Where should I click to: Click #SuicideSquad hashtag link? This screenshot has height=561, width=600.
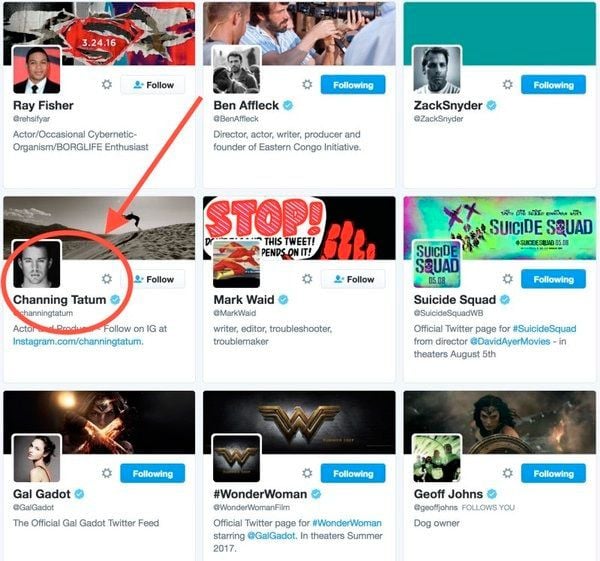[544, 329]
